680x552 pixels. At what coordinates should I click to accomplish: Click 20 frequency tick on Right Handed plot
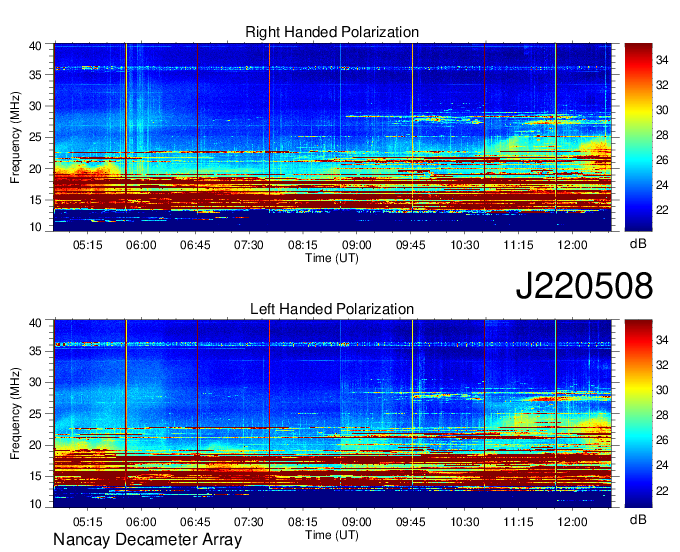[x=35, y=169]
